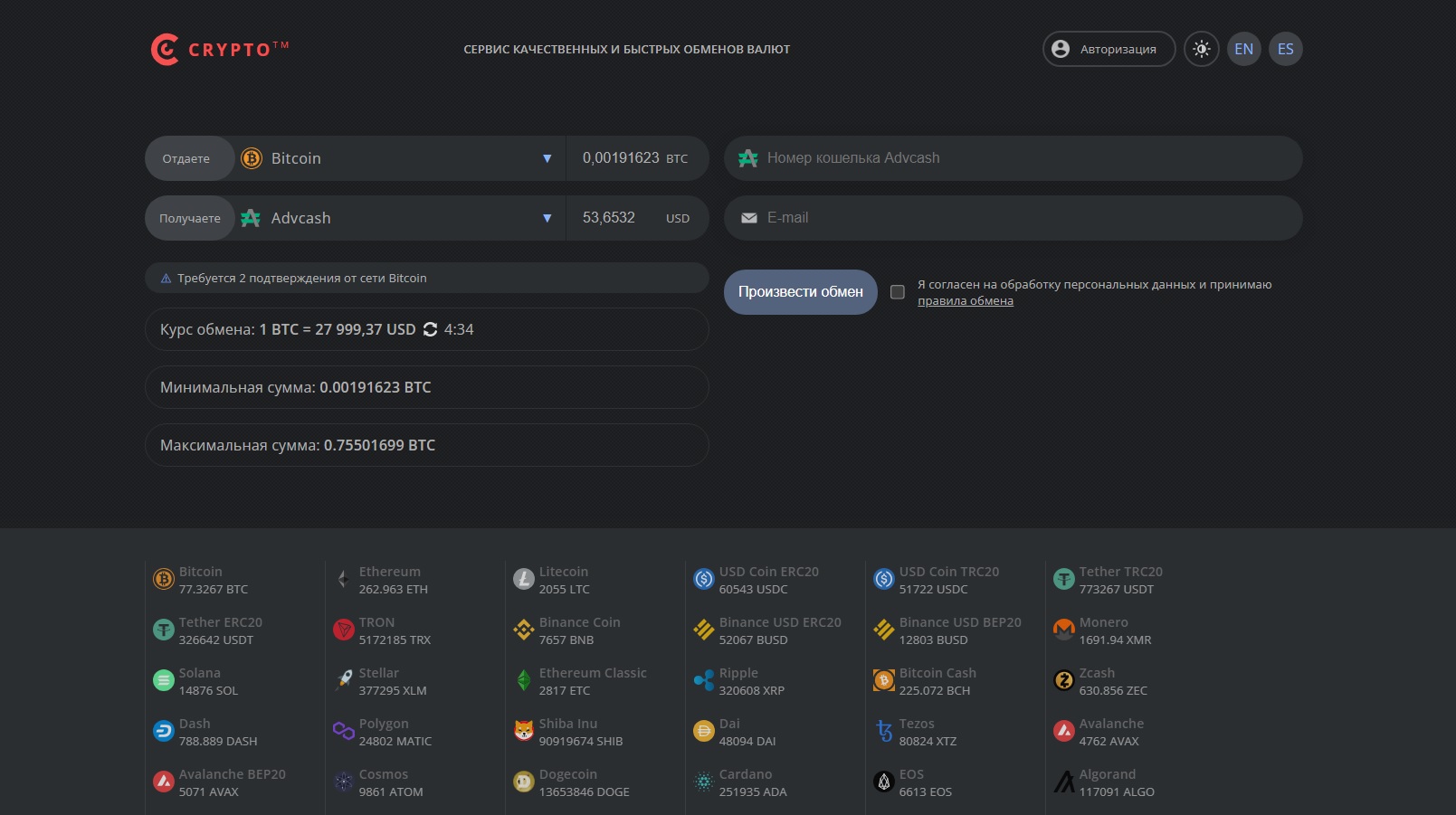Click the exchange rate refresh icon

click(430, 329)
